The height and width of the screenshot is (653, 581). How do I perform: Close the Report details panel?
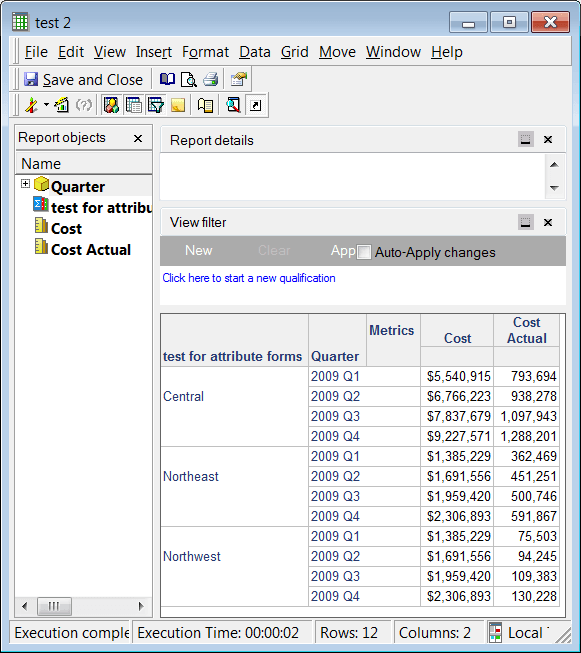(x=548, y=140)
